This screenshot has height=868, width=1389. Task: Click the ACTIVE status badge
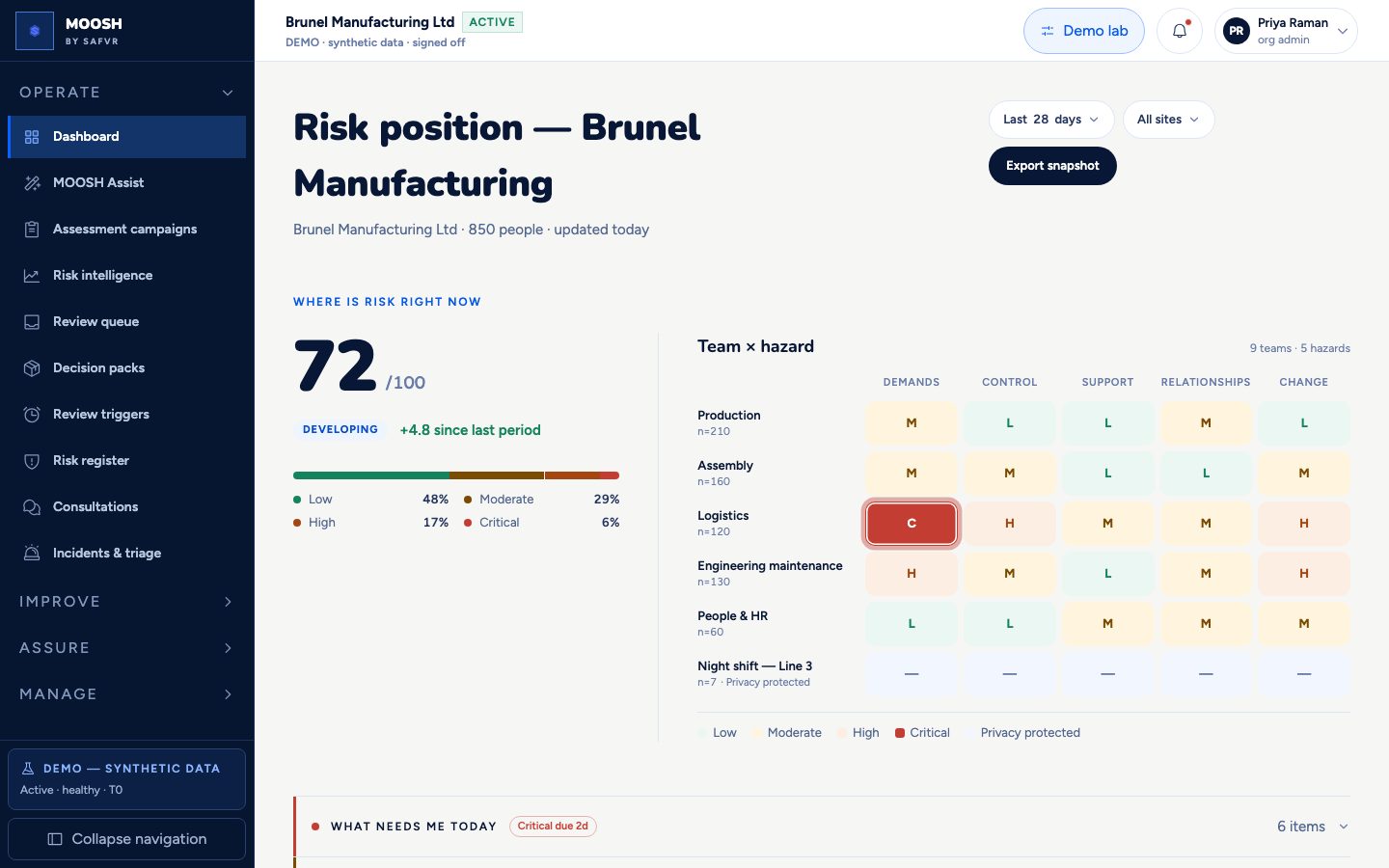(x=492, y=22)
